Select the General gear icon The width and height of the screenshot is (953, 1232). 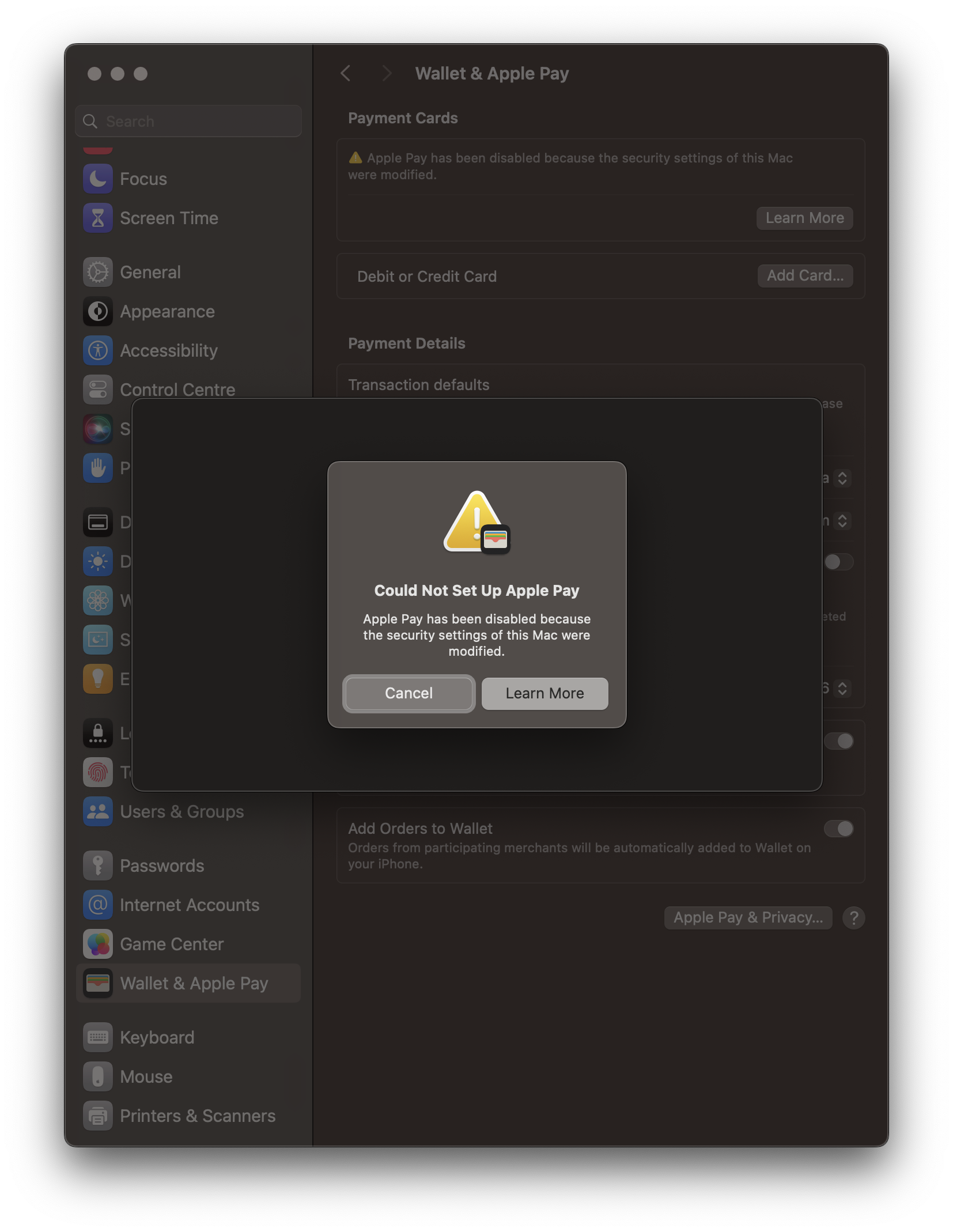[98, 272]
